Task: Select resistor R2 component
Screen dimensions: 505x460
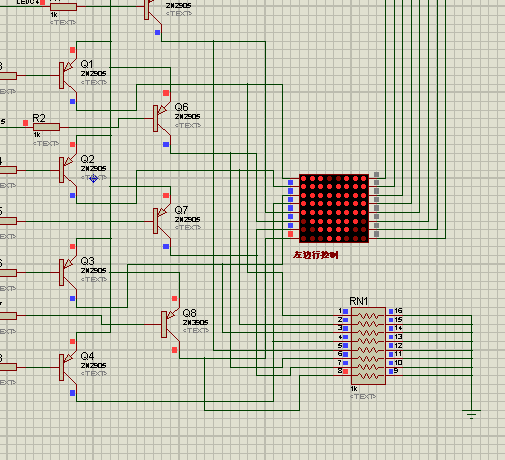Action: [x=46, y=127]
